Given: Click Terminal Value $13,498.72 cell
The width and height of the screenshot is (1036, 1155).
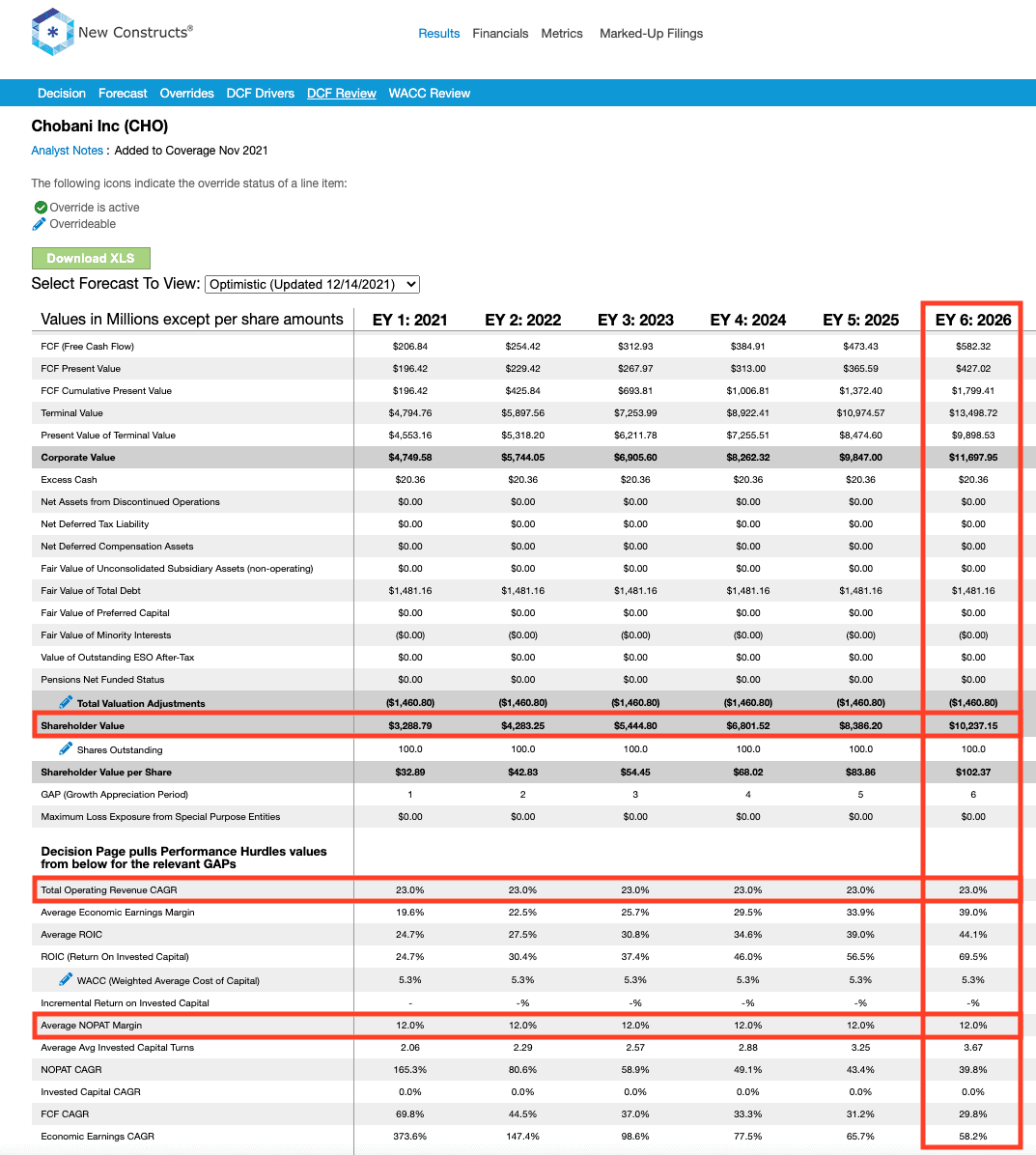Looking at the screenshot, I should (x=973, y=413).
